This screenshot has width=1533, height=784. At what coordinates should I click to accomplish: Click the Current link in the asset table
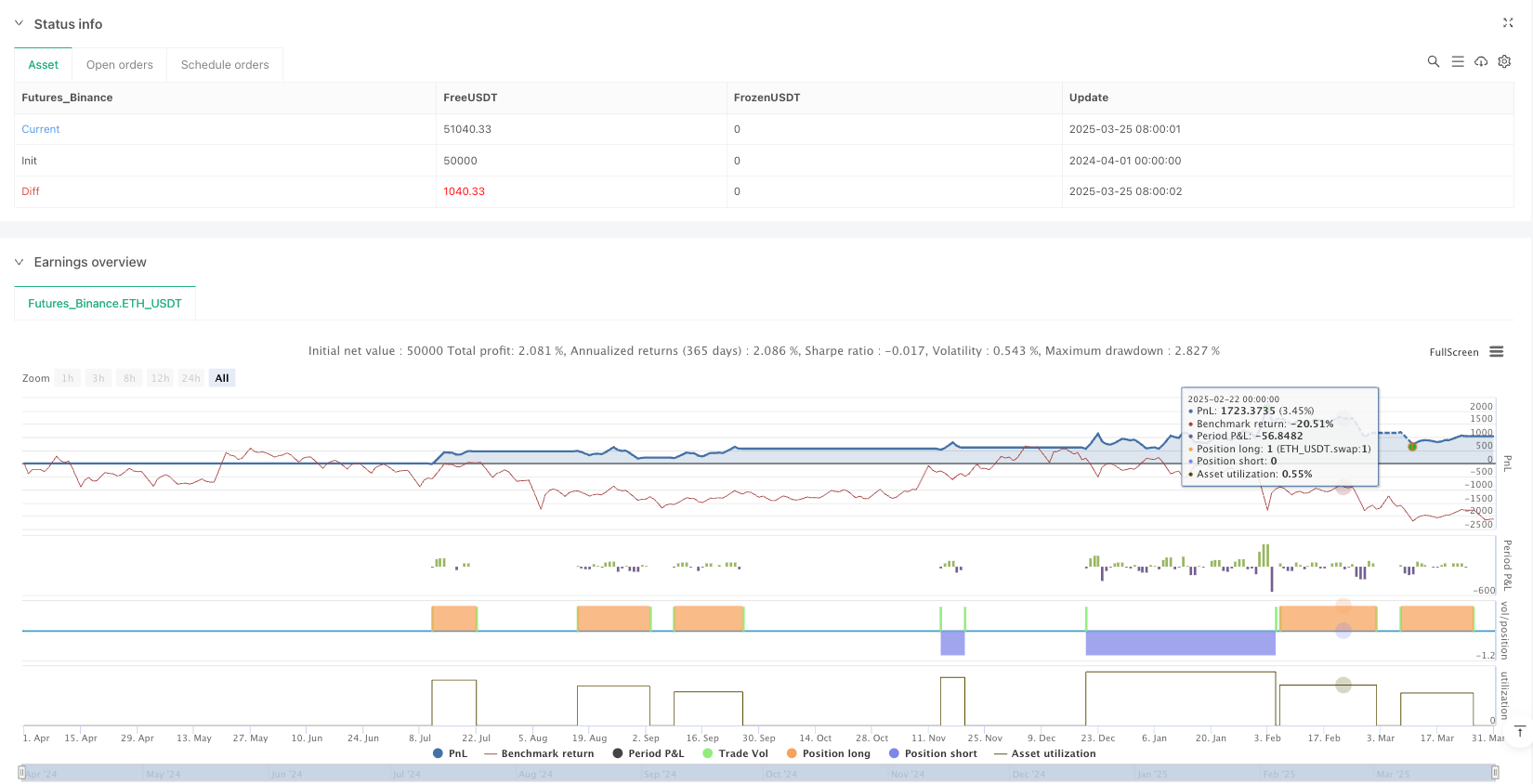(x=41, y=129)
